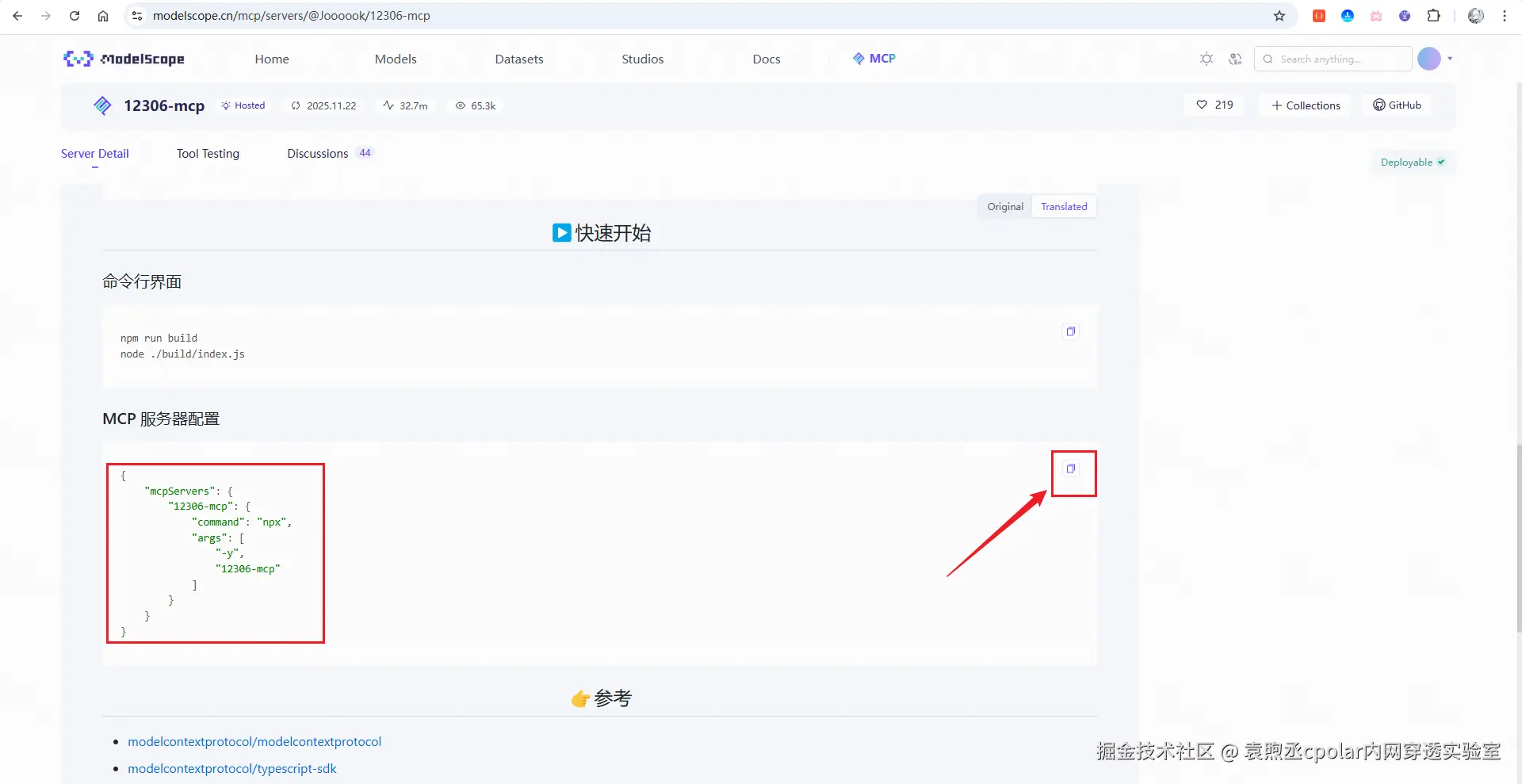
Task: Click the 快速开始 heading
Action: [602, 233]
